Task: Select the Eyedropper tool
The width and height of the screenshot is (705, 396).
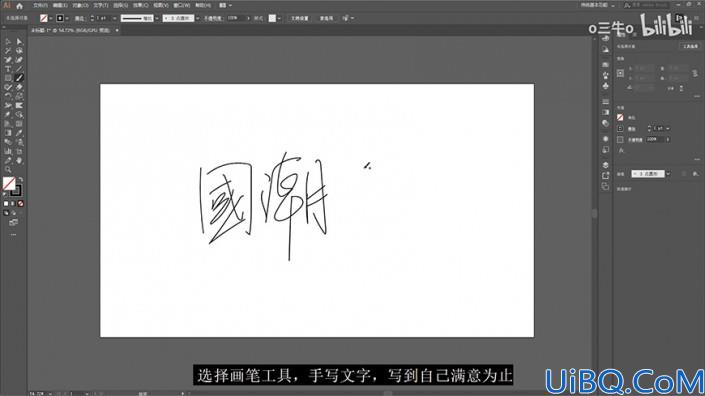Action: 19,133
